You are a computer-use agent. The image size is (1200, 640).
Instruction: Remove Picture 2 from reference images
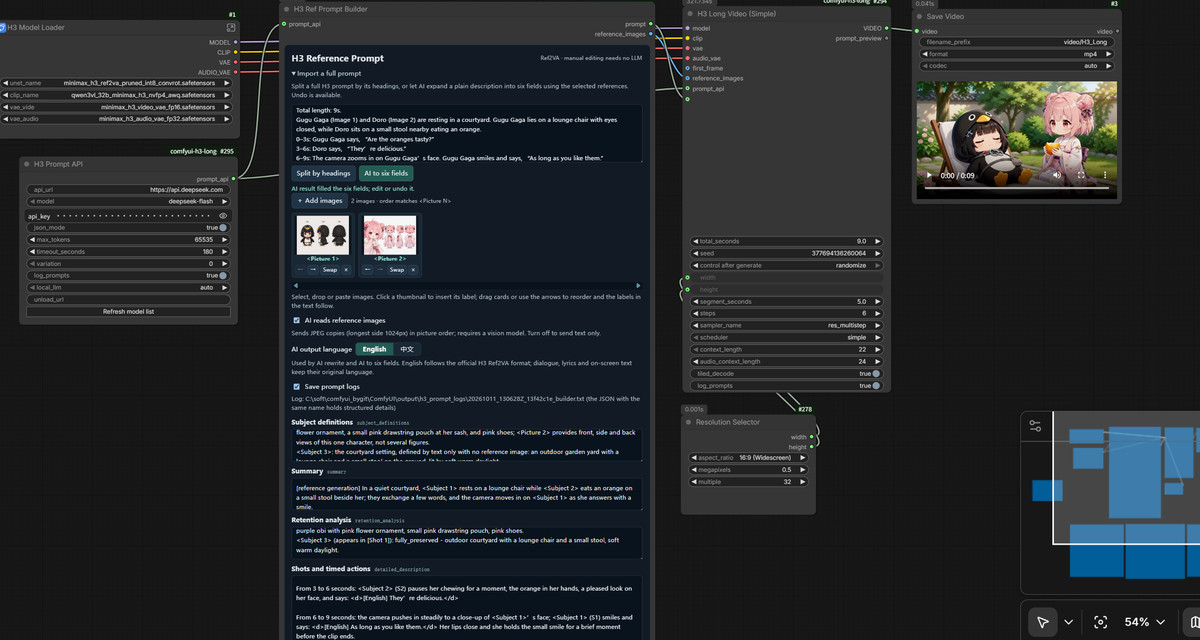click(413, 270)
